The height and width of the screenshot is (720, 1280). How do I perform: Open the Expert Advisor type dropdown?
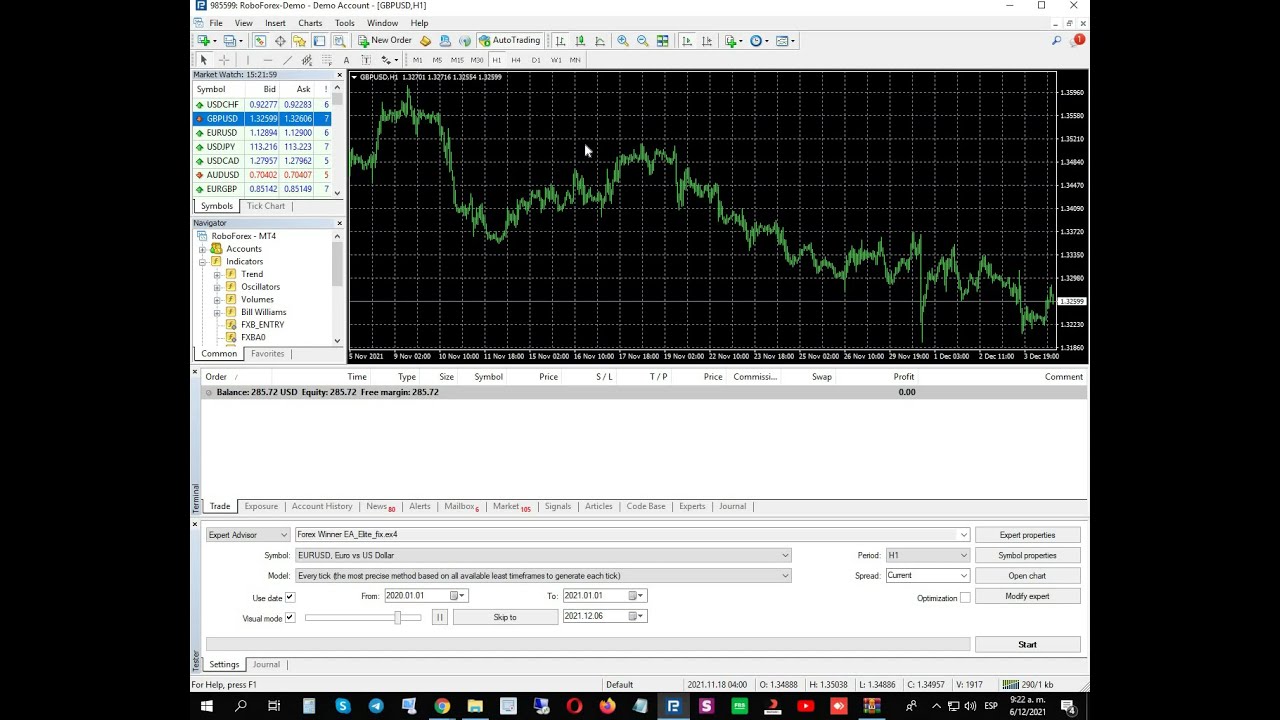pos(248,535)
